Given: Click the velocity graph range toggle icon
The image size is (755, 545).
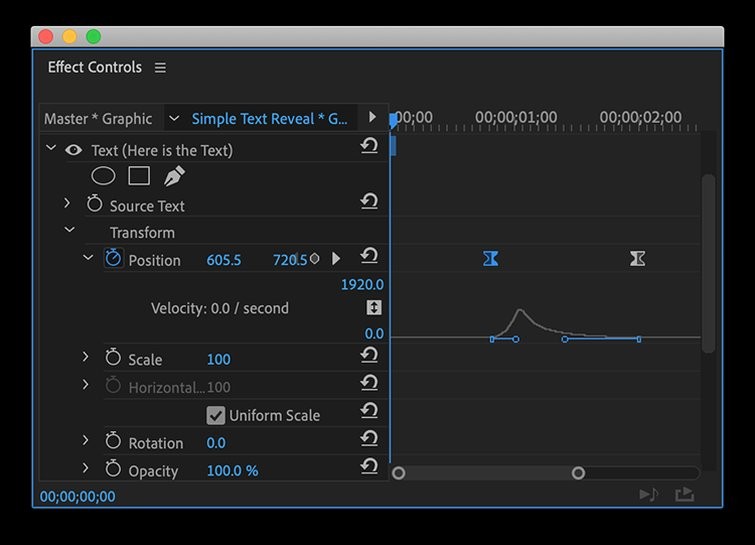Looking at the screenshot, I should [374, 308].
